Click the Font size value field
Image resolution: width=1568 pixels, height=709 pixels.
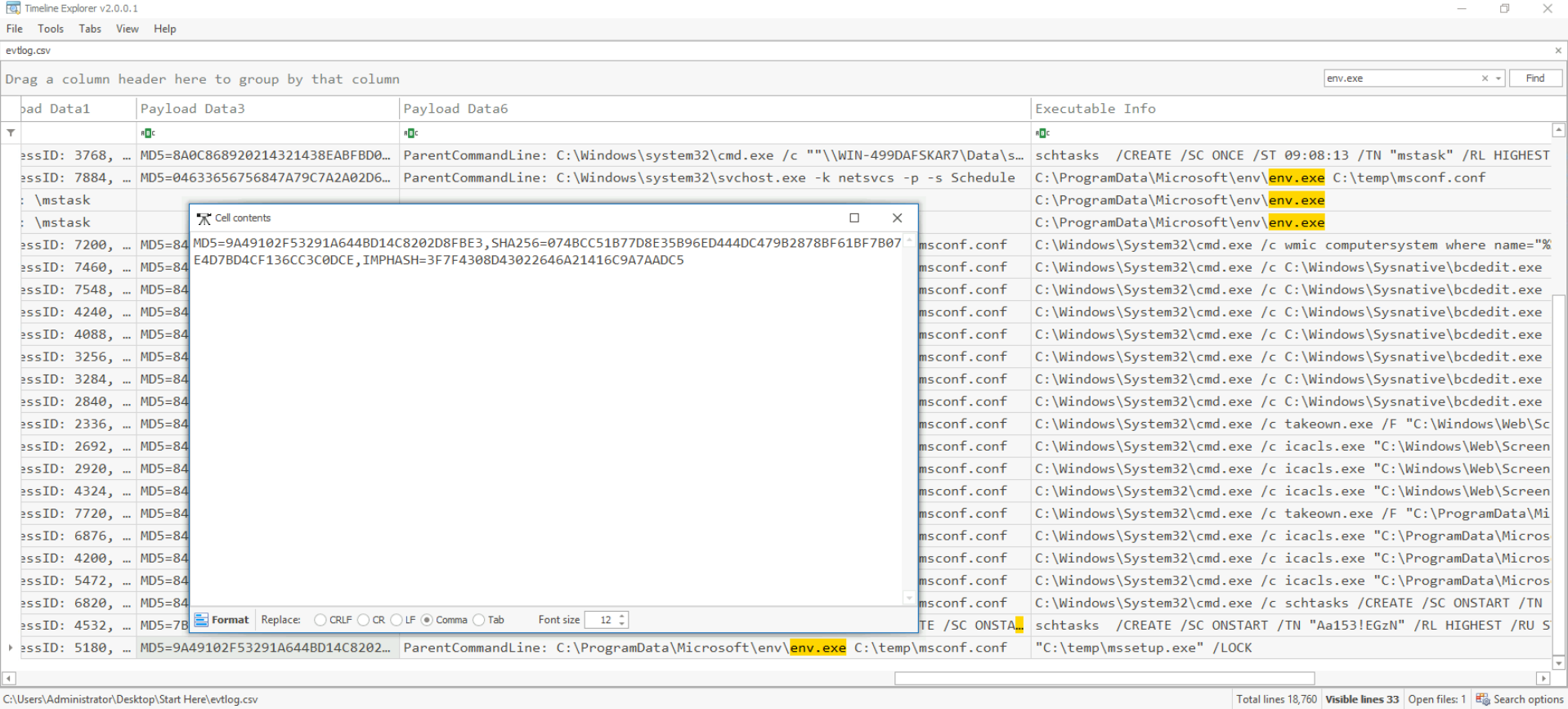(x=601, y=620)
